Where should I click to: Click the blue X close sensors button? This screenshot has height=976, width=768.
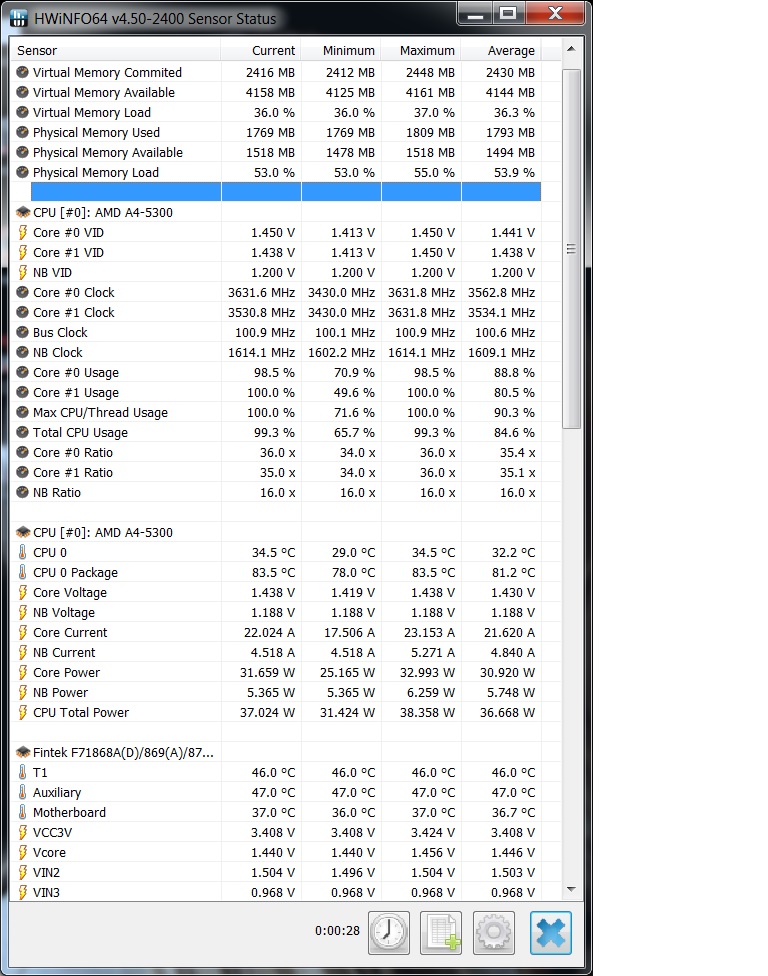pos(551,932)
